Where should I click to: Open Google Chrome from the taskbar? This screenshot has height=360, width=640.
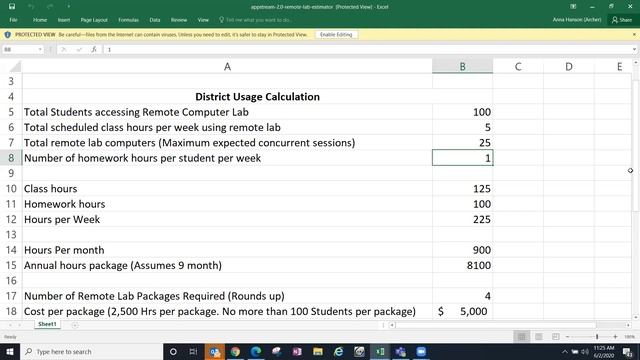click(235, 351)
